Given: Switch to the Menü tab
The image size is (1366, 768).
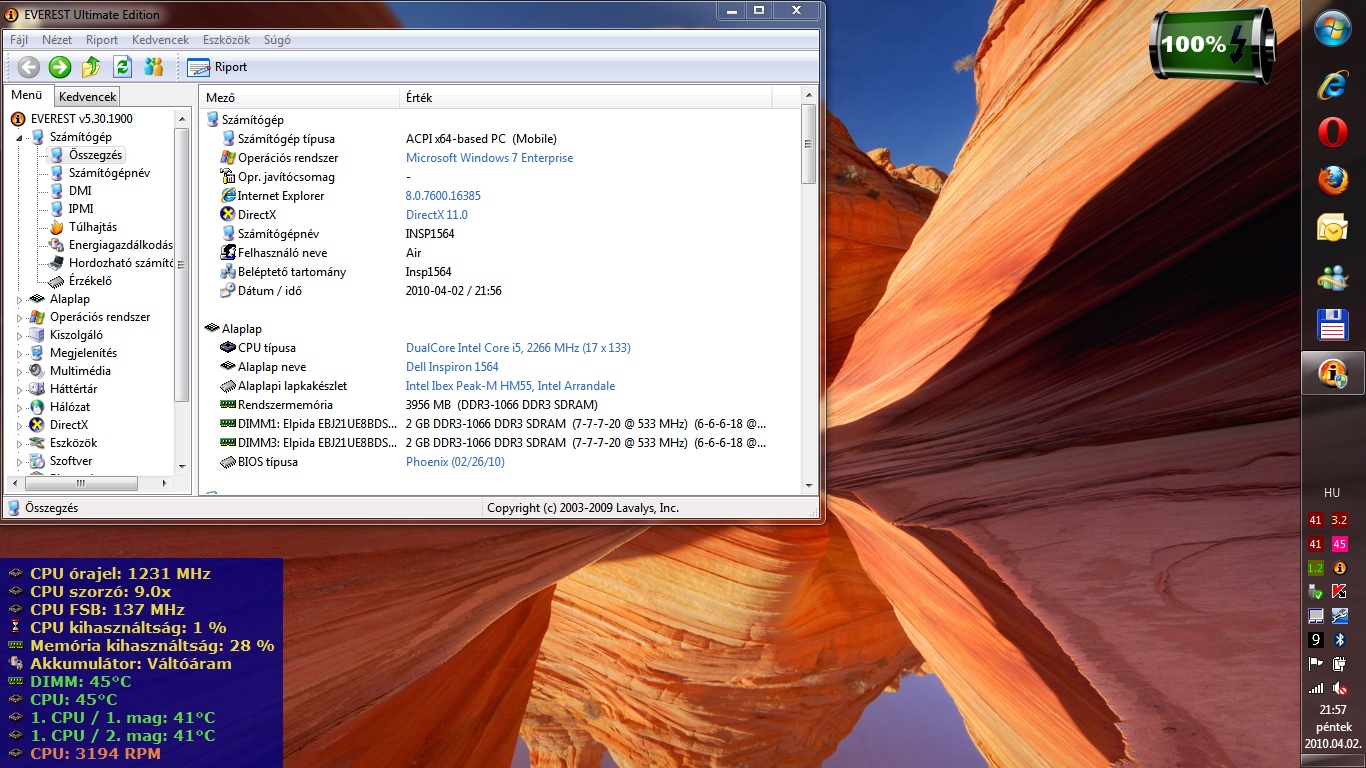Looking at the screenshot, I should click(27, 96).
